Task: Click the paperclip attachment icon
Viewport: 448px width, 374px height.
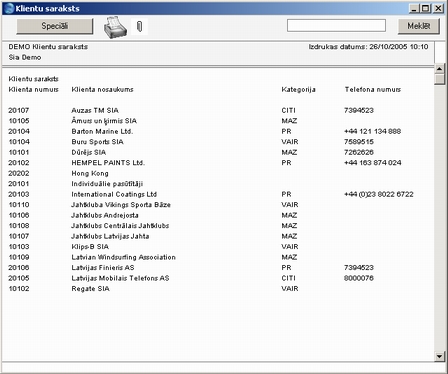Action: point(139,26)
